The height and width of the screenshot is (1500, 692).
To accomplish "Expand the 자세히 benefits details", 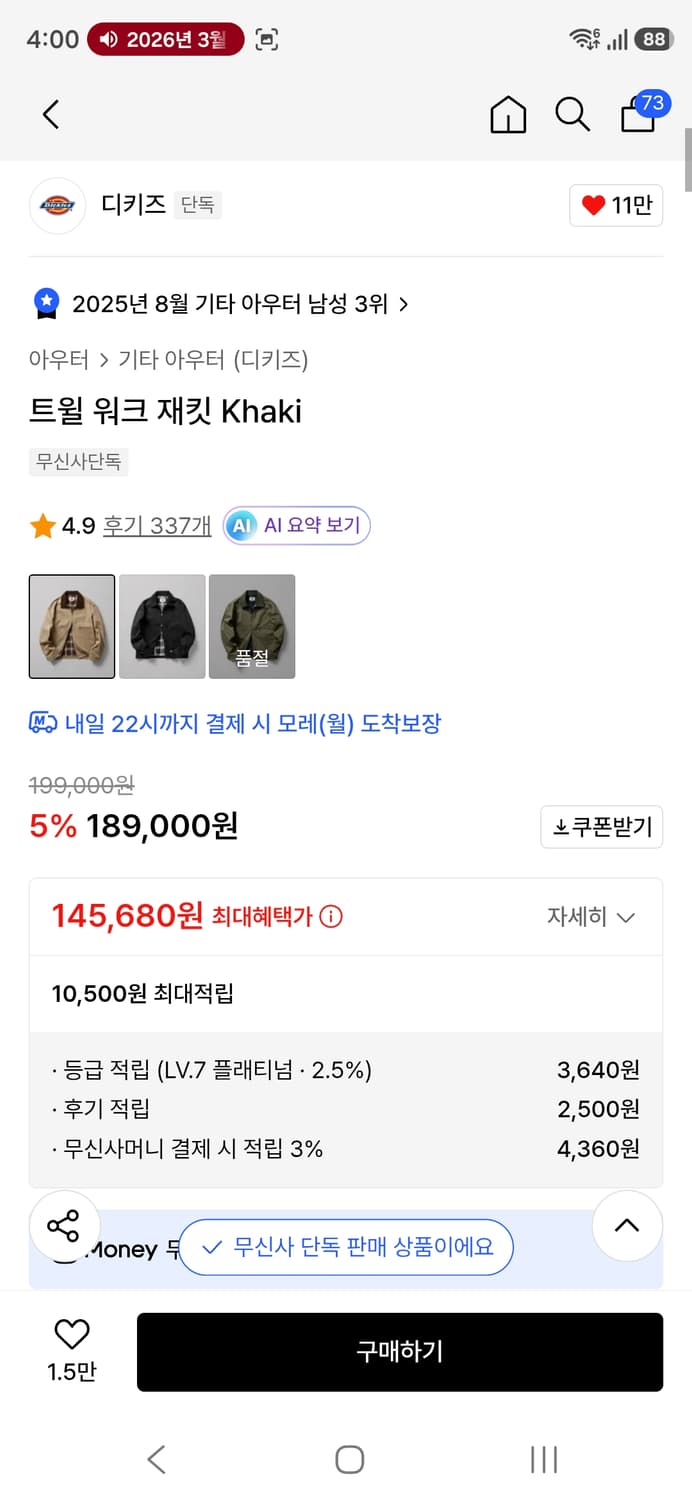I will (592, 915).
